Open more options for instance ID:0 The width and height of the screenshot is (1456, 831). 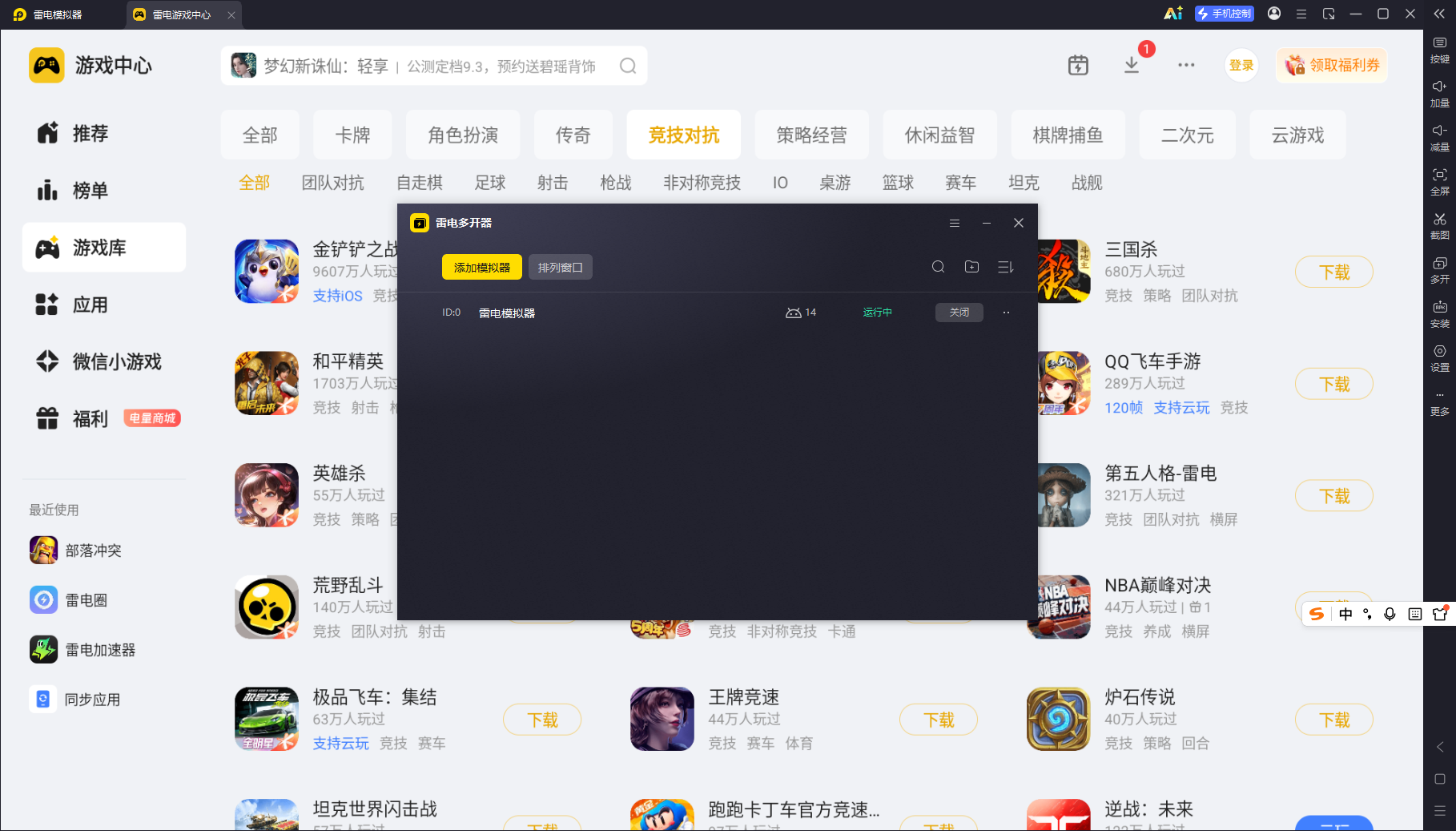coord(1007,313)
